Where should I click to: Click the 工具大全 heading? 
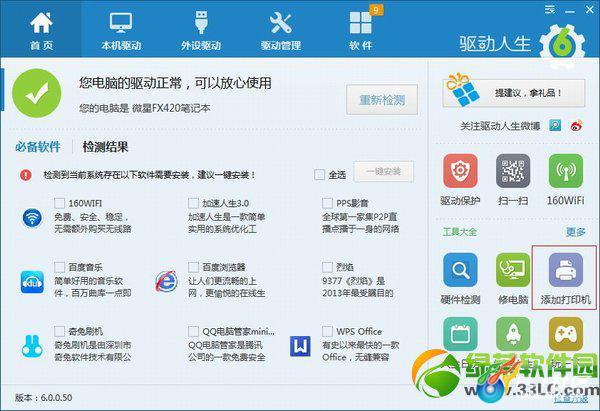[x=460, y=232]
